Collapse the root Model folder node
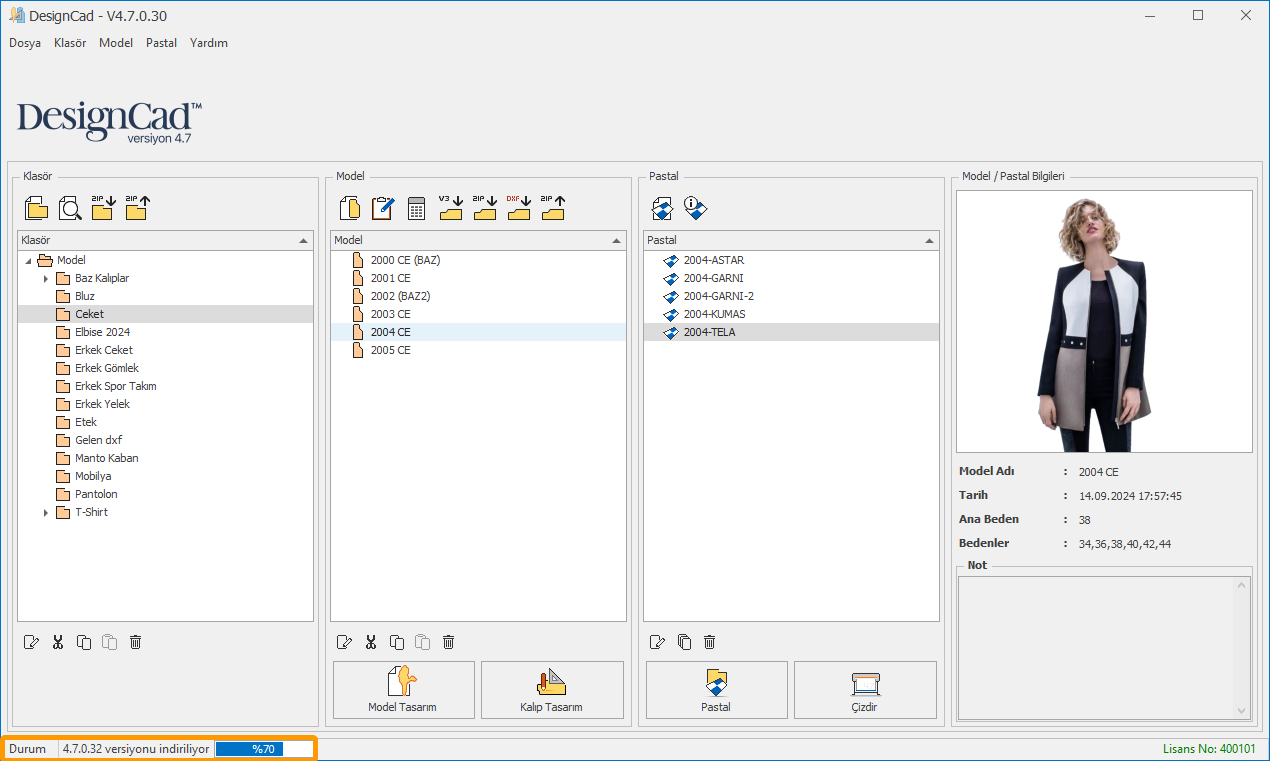1270x761 pixels. pyautogui.click(x=28, y=261)
